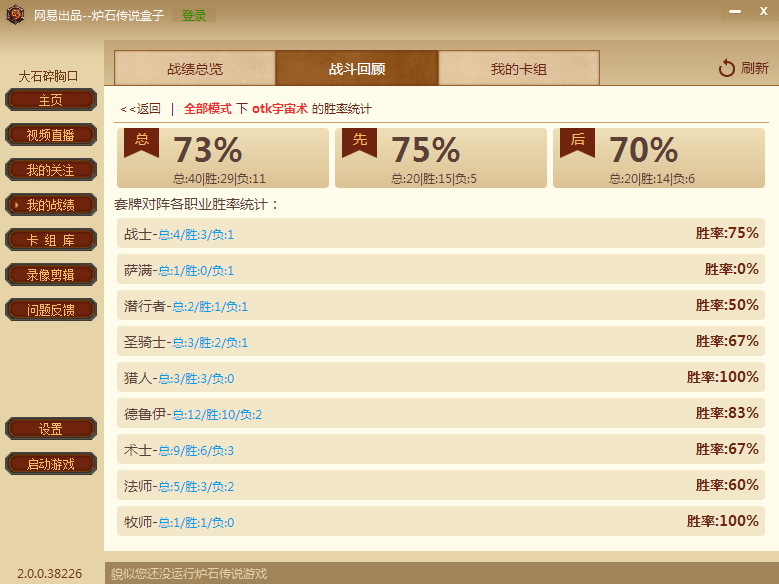The image size is (779, 584).
Task: Minimize the Hearthstone Box window
Action: point(735,11)
